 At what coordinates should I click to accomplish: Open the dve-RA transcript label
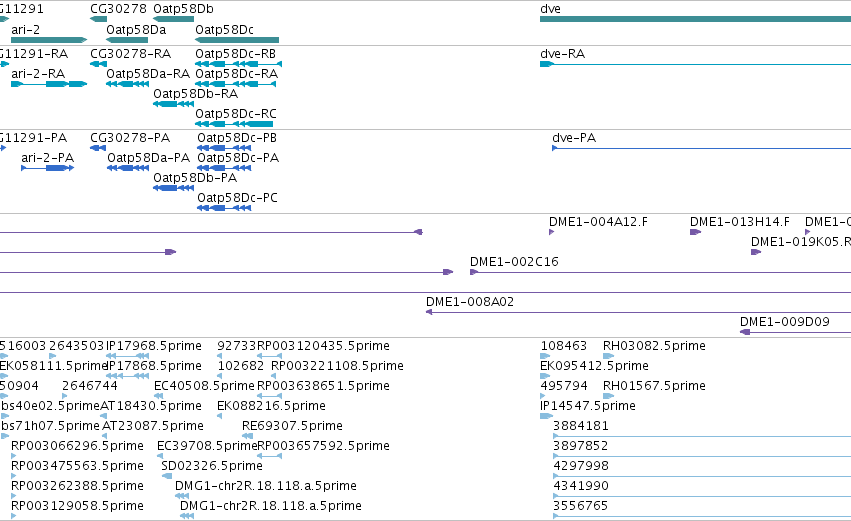pos(562,54)
